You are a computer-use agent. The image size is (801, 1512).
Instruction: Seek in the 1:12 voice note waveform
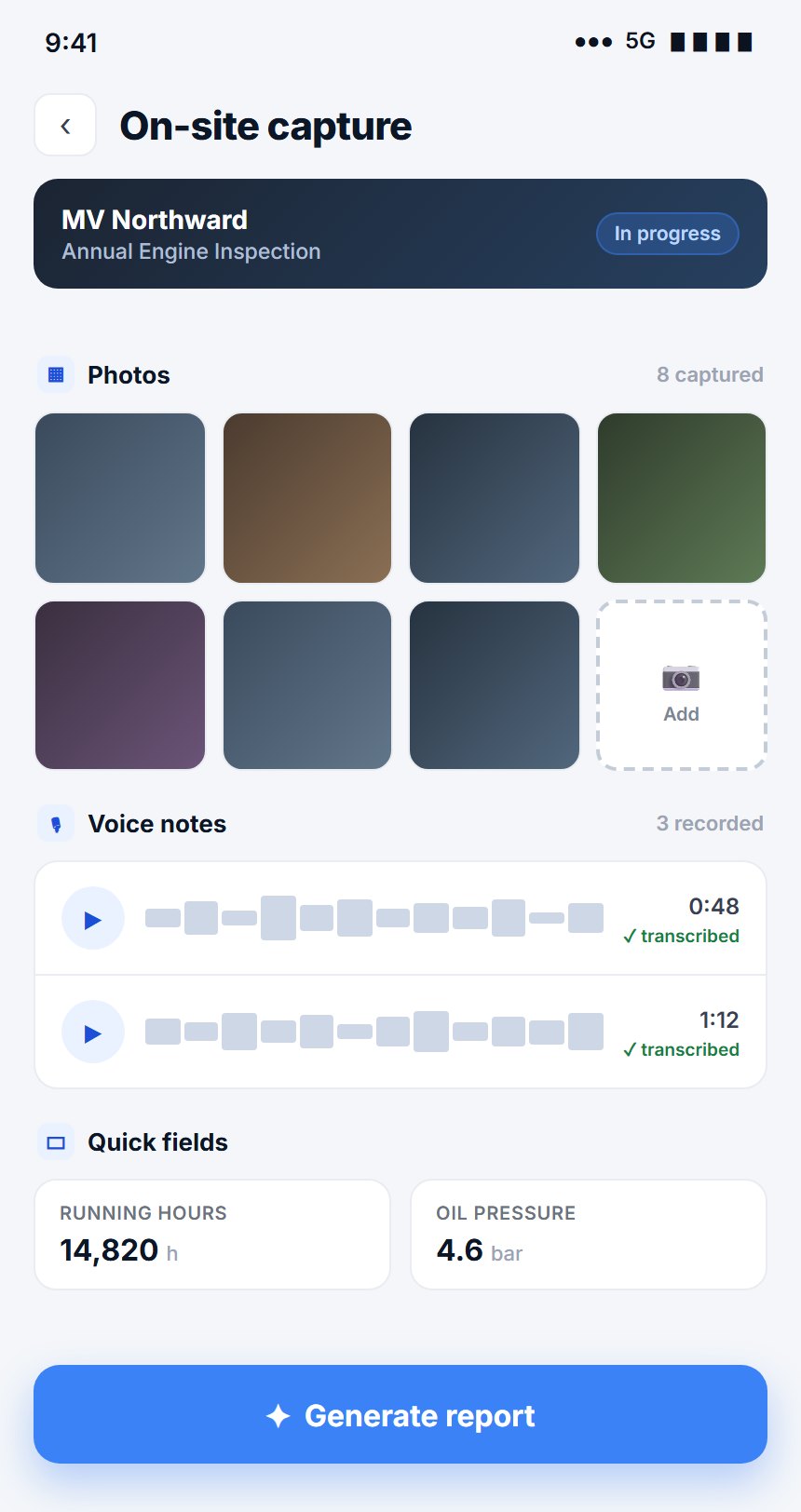(374, 1032)
